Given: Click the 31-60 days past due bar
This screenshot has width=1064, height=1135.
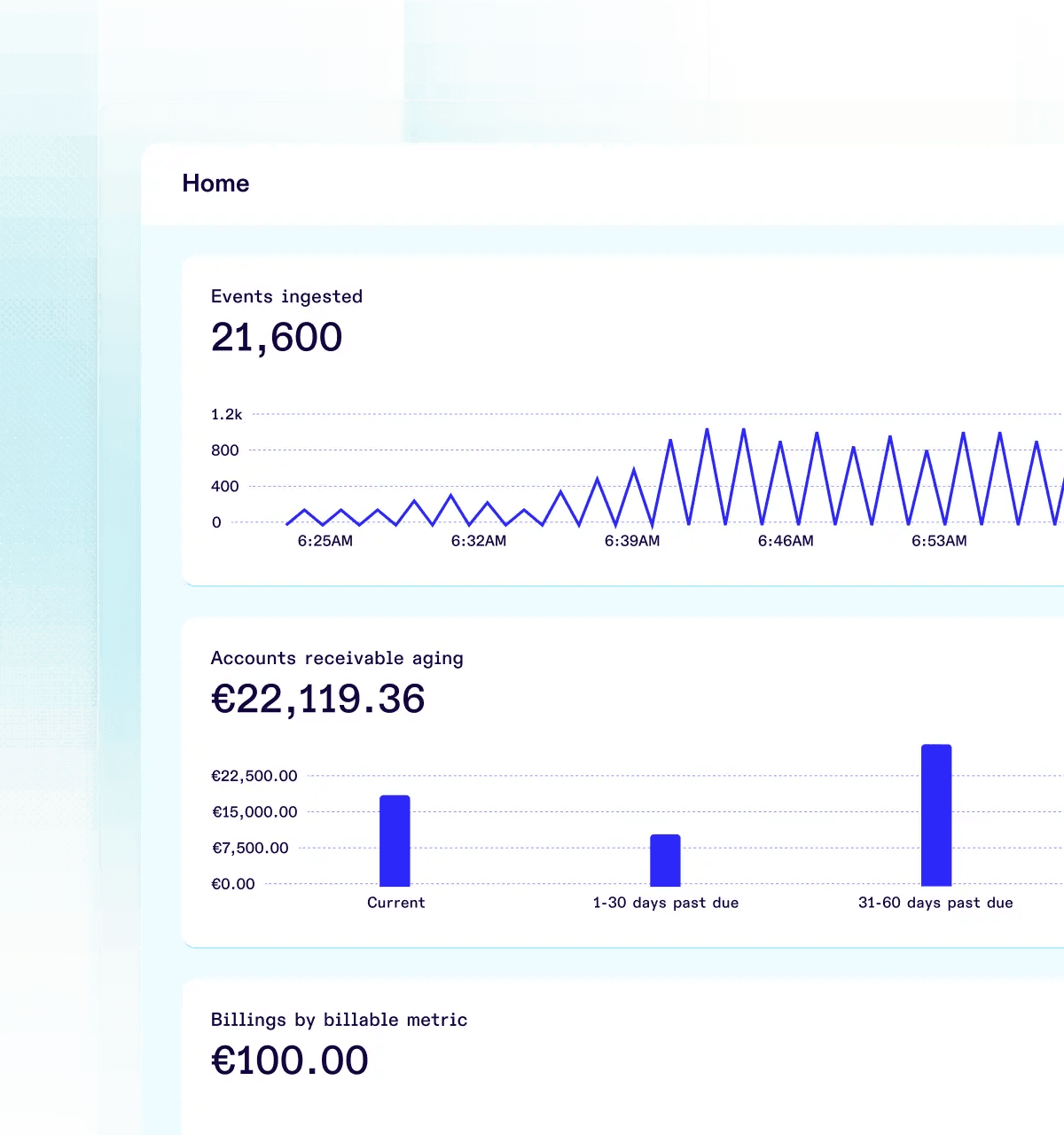Looking at the screenshot, I should coord(936,815).
